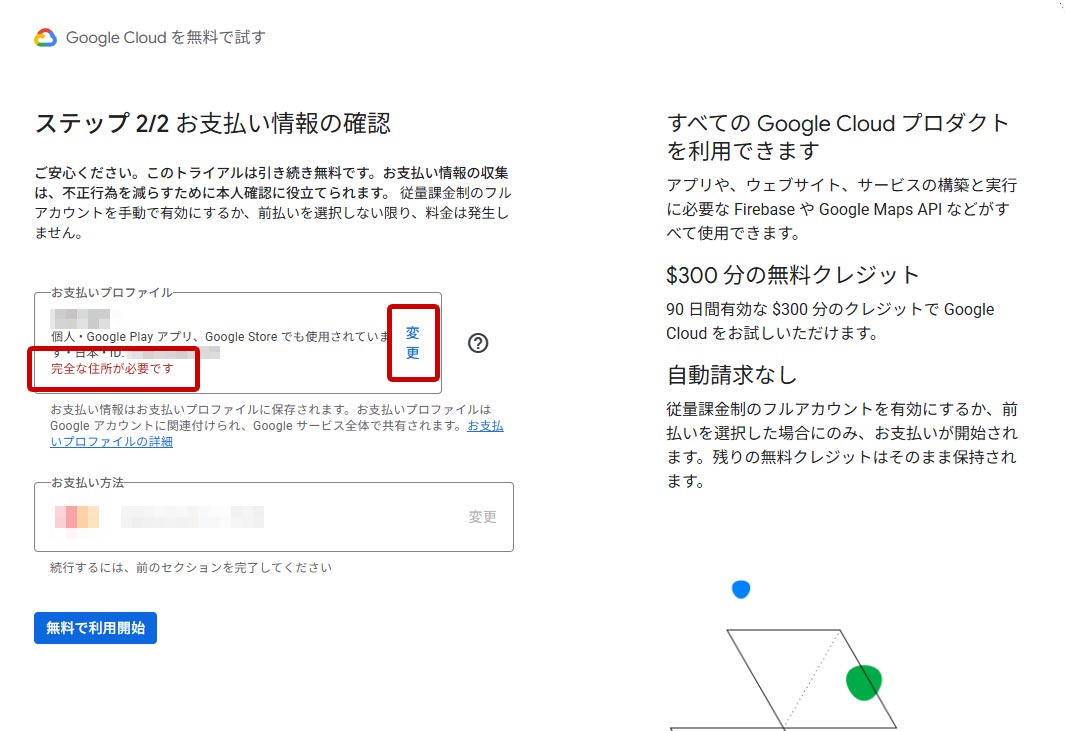Click the 完全な住所が必要です error text
The image size is (1065, 731).
click(x=112, y=369)
